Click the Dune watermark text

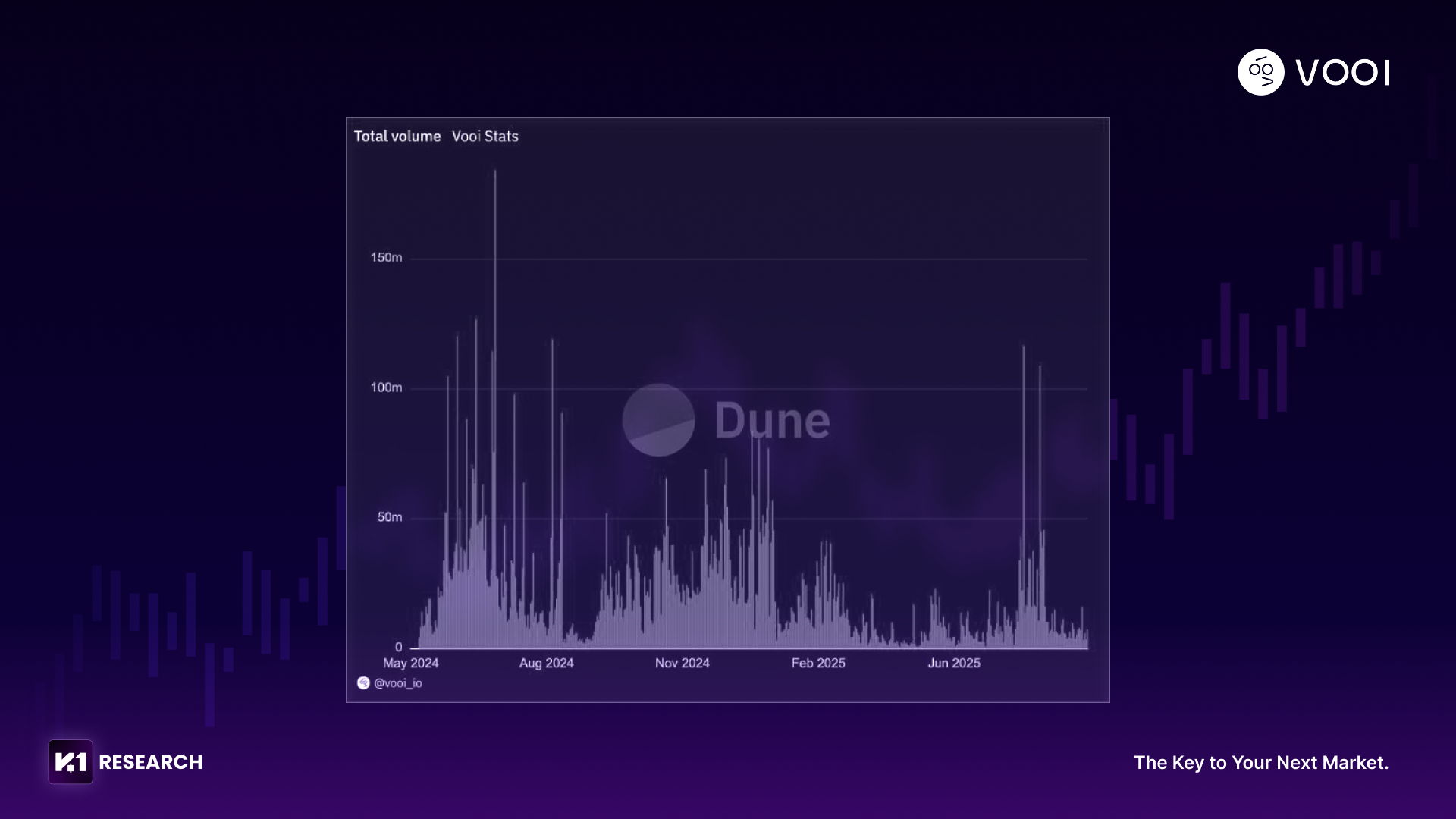pos(772,421)
